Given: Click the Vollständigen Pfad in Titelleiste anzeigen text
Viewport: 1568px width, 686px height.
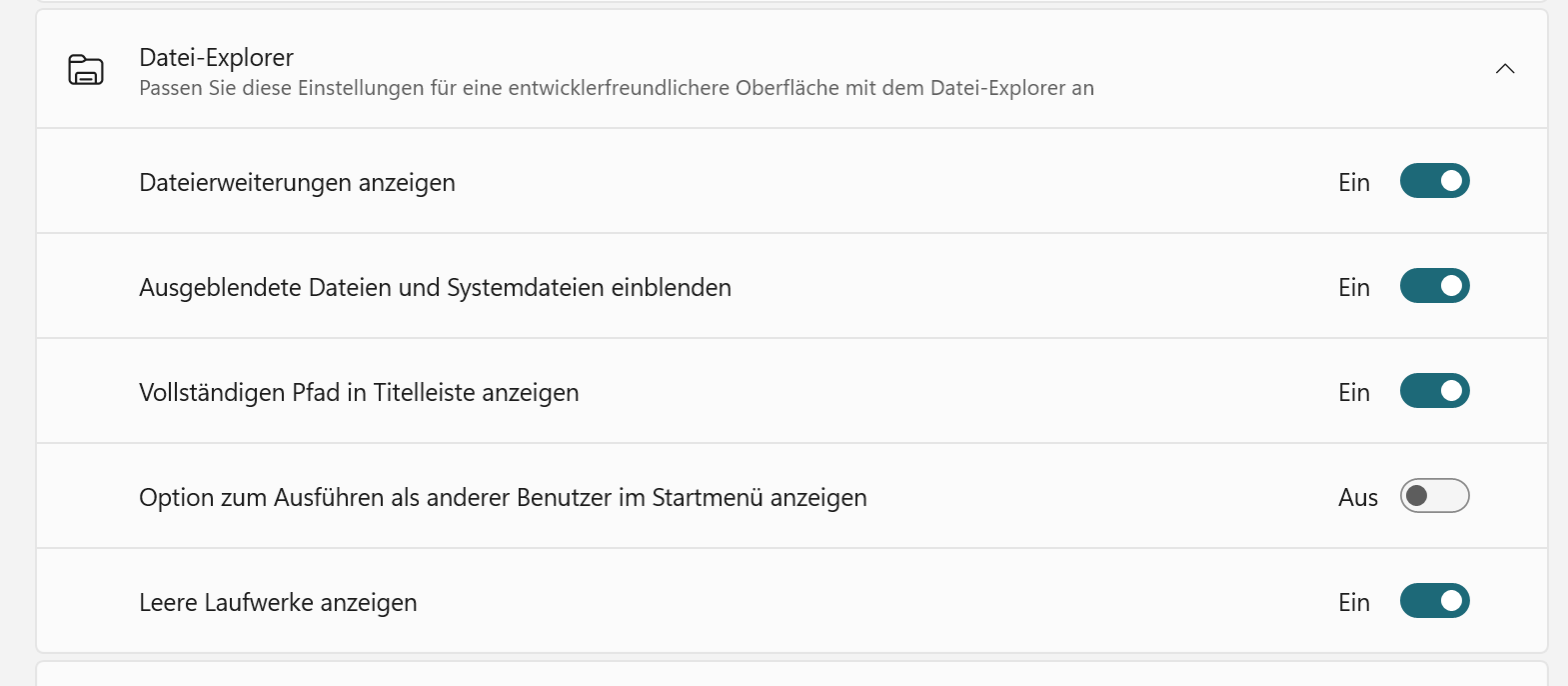Looking at the screenshot, I should 359,393.
